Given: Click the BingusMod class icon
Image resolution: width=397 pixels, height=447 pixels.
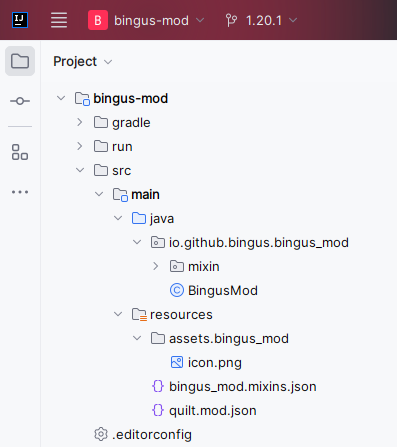Looking at the screenshot, I should pos(177,290).
